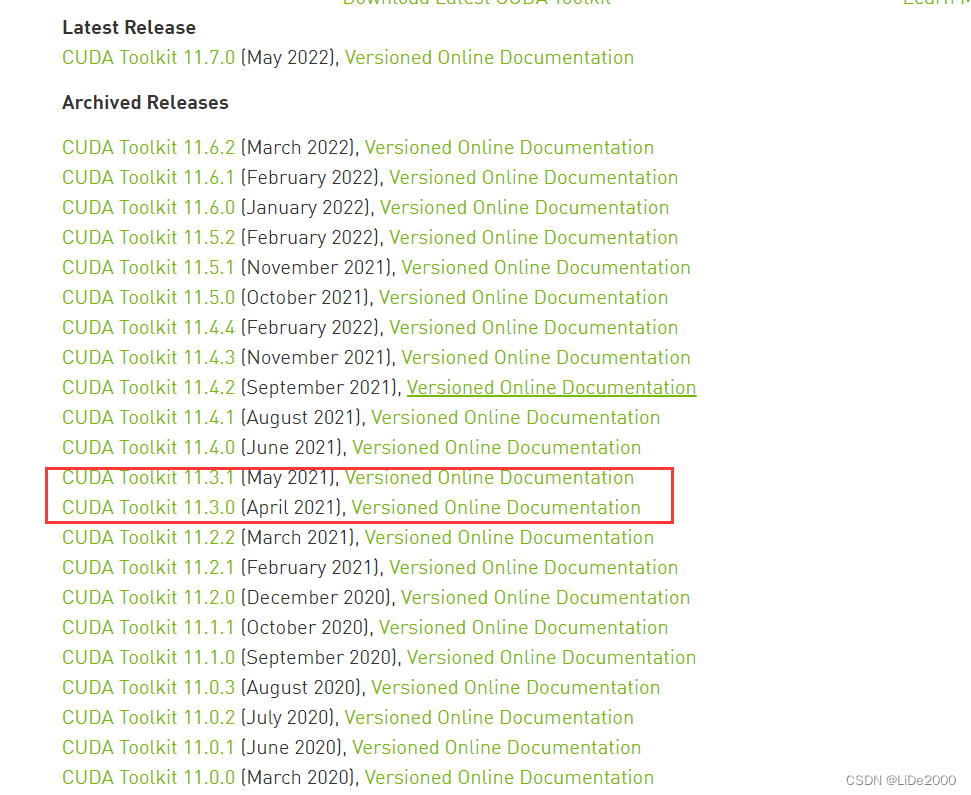This screenshot has height=795, width=971.
Task: Open CUDA Toolkit 11.1.1 link
Action: coord(149,628)
